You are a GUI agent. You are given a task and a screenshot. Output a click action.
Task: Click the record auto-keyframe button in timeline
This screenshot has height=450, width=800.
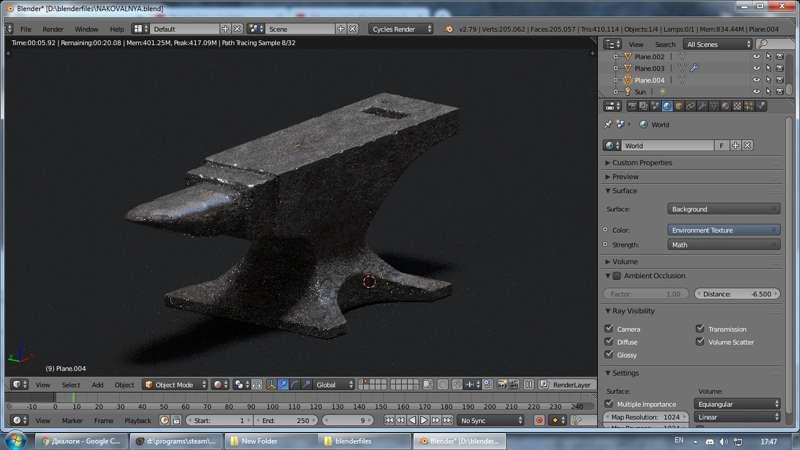pyautogui.click(x=539, y=420)
